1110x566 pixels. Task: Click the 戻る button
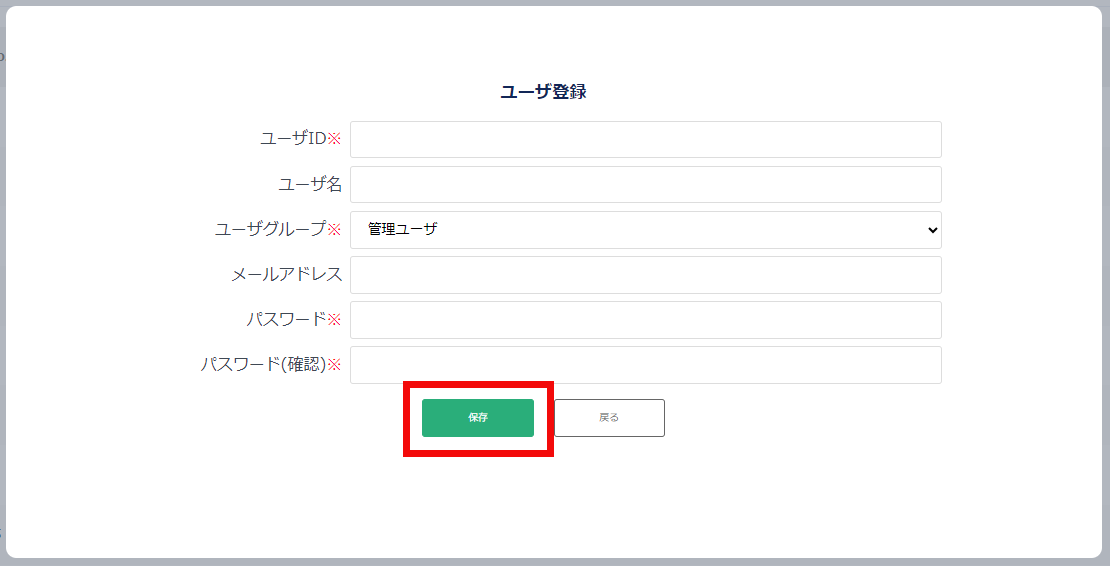[609, 417]
